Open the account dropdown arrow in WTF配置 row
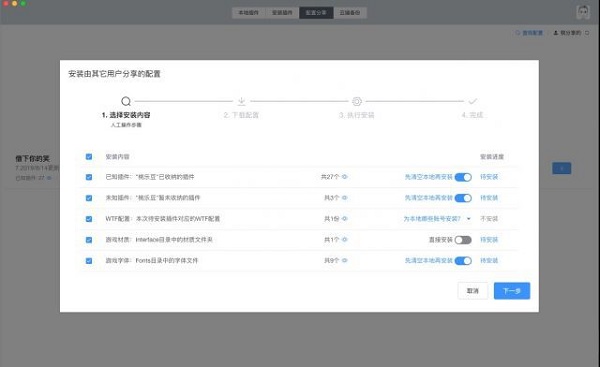Screen dimensions: 600x367 point(469,219)
